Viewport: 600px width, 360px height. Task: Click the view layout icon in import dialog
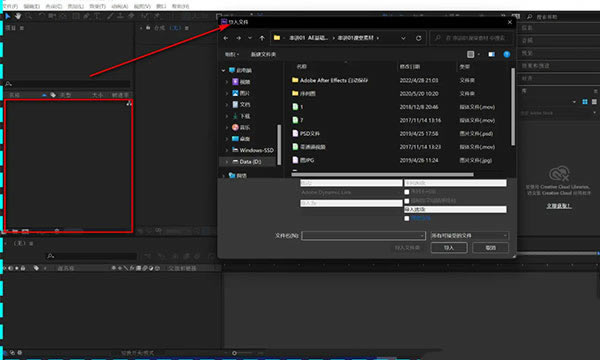click(x=471, y=54)
